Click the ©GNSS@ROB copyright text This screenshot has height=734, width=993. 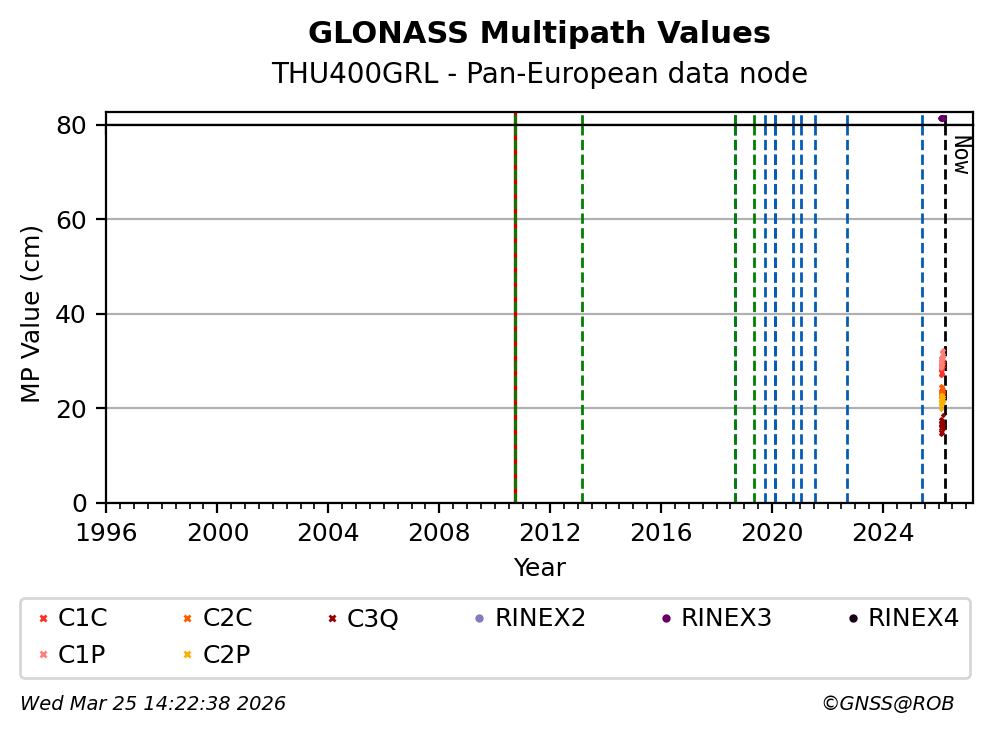click(x=887, y=704)
